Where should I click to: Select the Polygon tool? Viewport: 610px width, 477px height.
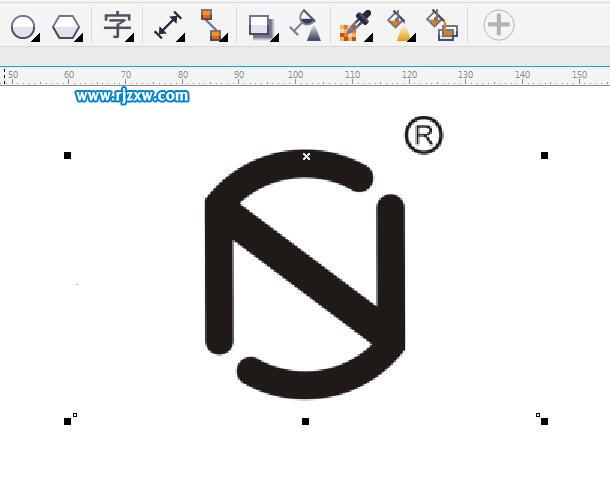pos(66,26)
